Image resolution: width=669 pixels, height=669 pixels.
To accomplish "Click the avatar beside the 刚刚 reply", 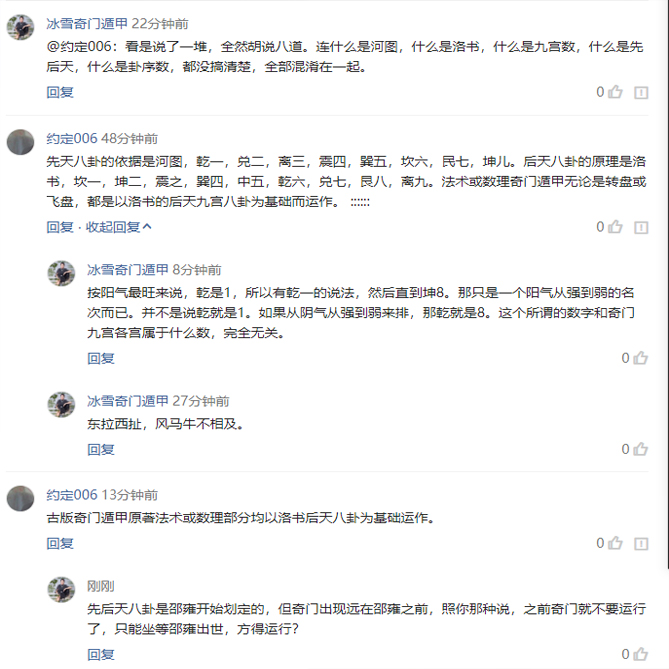I will 61,589.
